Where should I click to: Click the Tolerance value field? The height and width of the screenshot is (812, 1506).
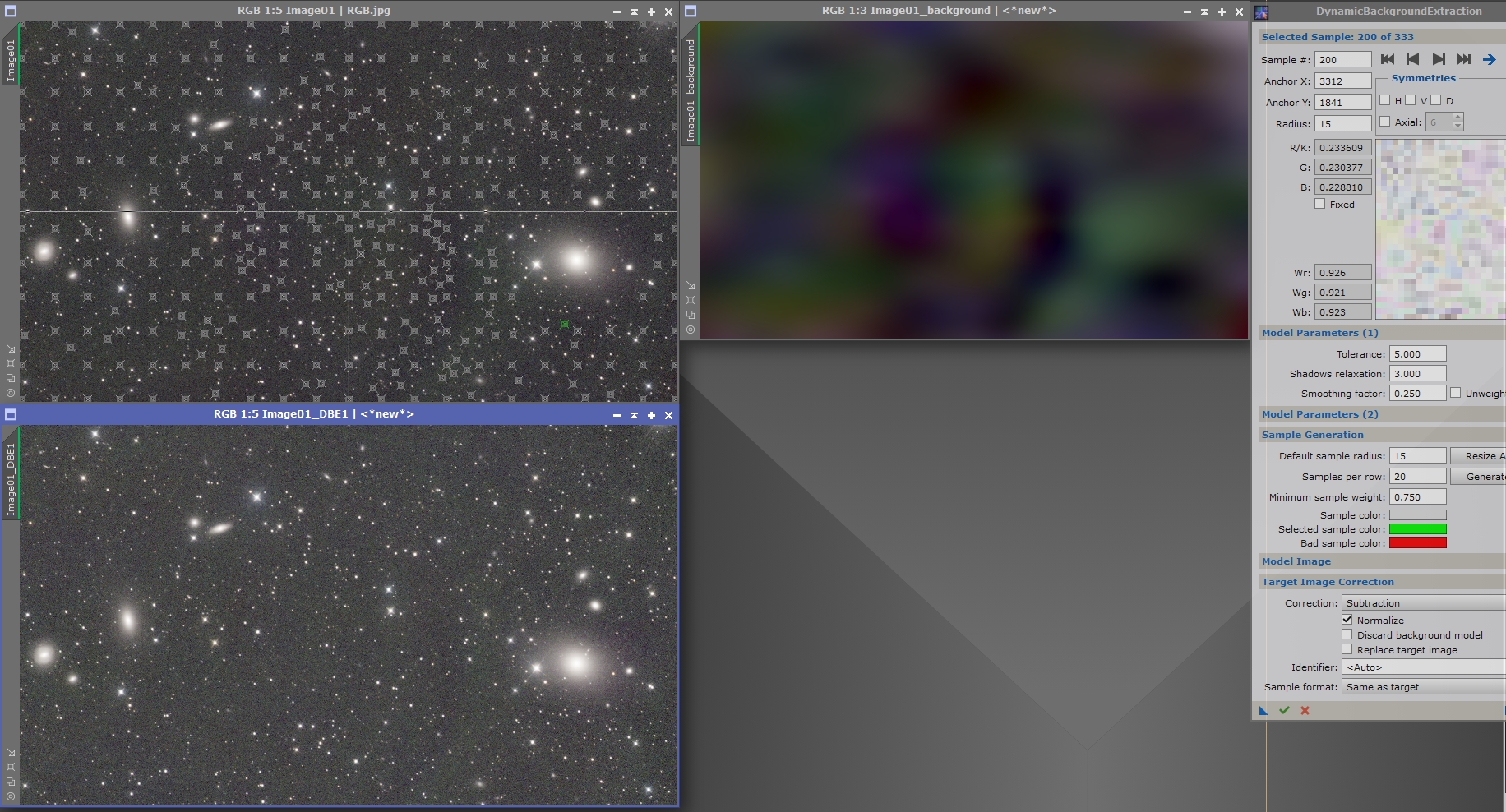[x=1417, y=353]
